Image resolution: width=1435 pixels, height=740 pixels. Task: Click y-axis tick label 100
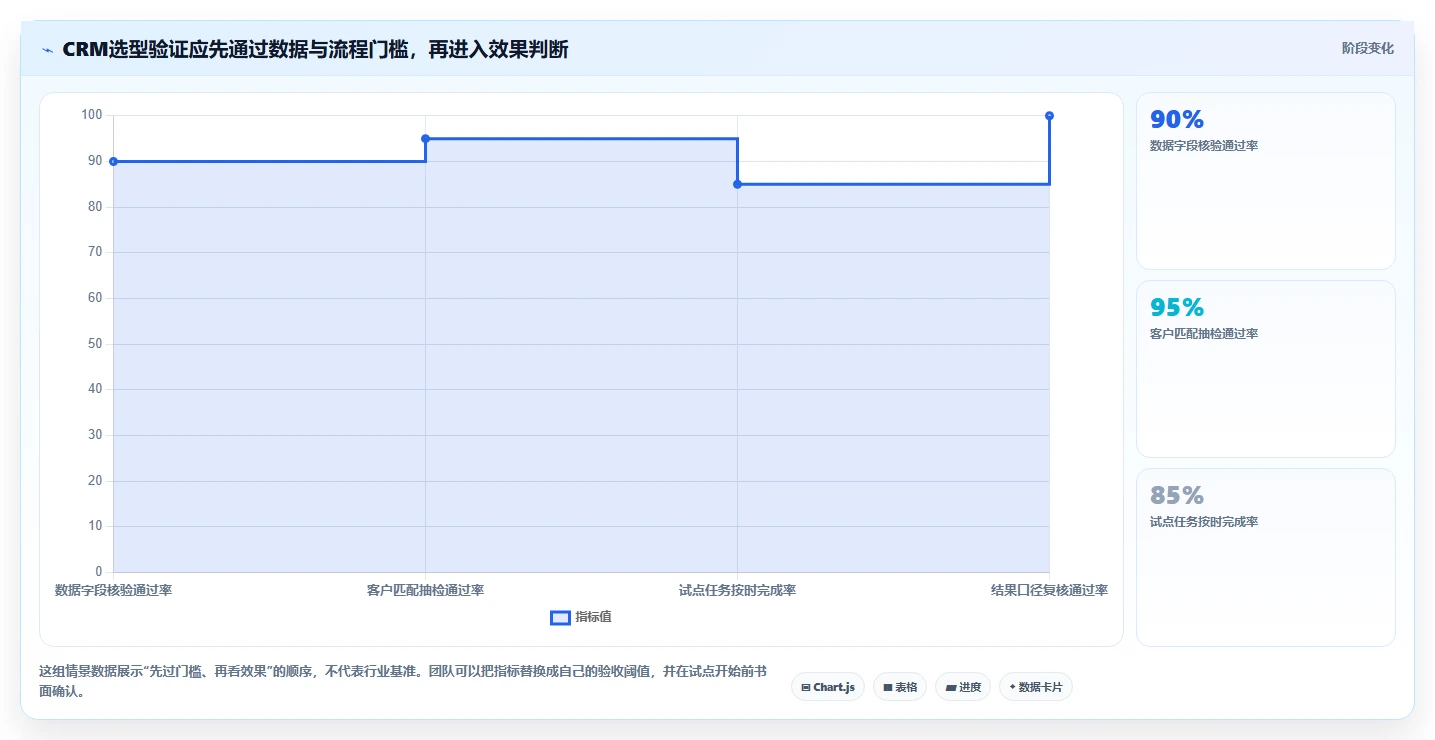tap(92, 115)
